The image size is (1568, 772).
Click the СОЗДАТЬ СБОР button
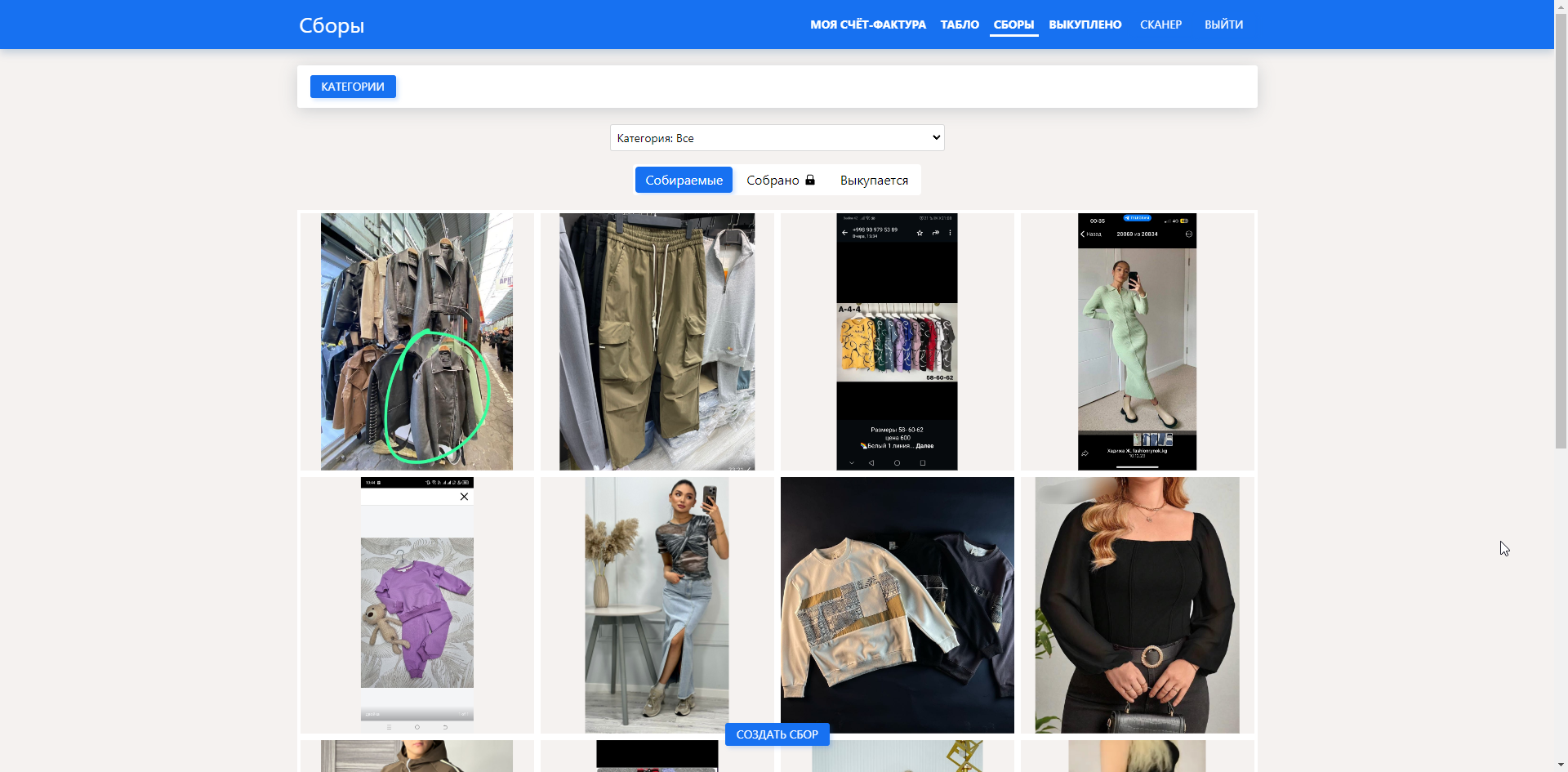[777, 734]
